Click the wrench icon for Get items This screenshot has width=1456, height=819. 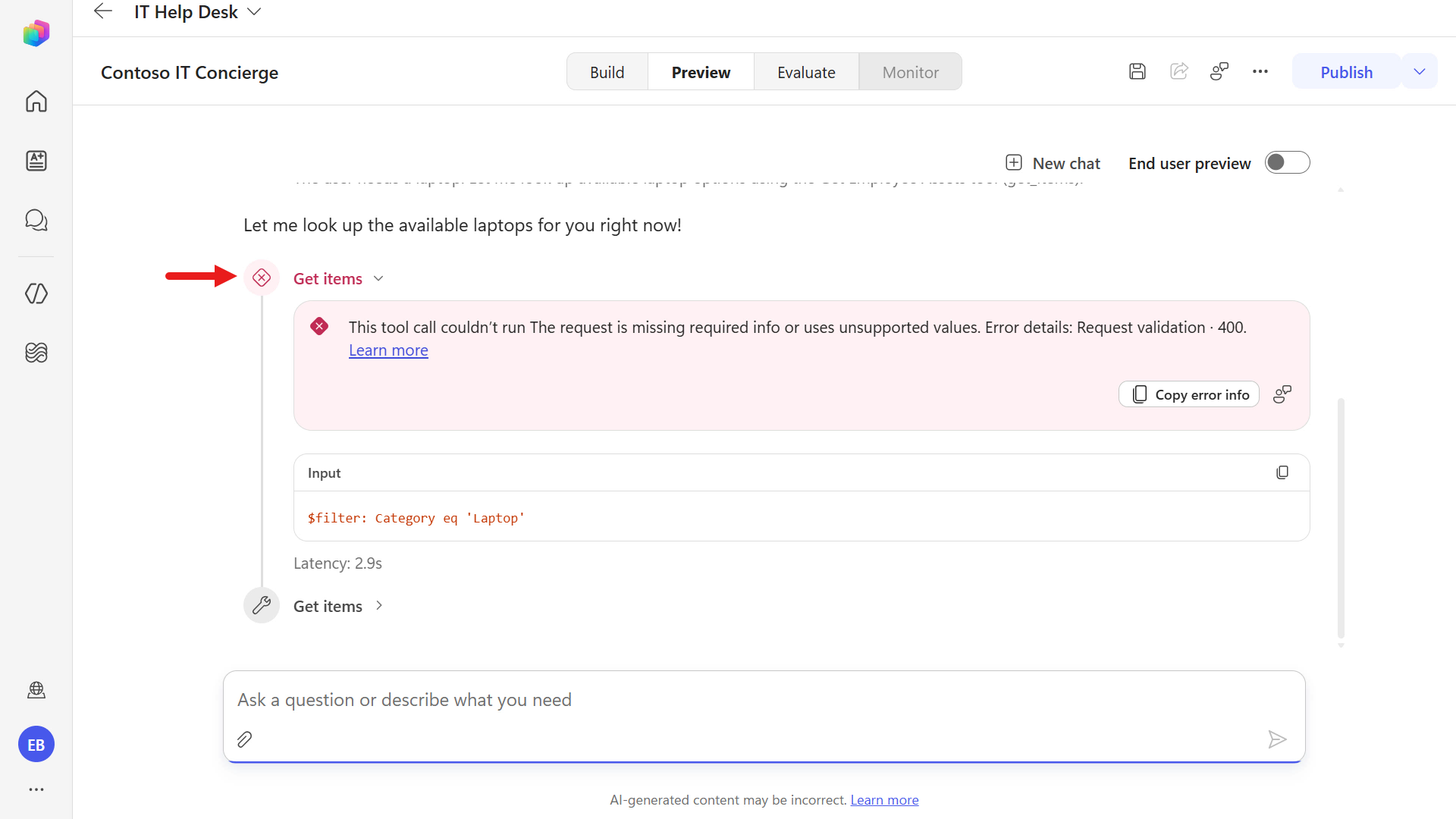(262, 605)
